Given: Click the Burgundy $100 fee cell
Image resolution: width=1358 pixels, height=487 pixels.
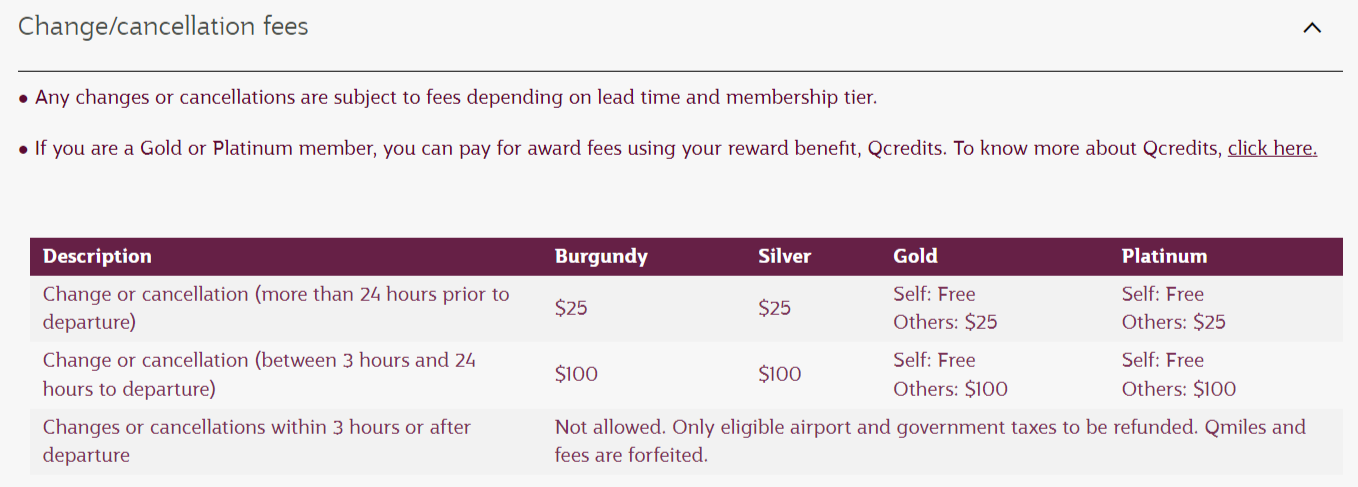Looking at the screenshot, I should (x=576, y=374).
